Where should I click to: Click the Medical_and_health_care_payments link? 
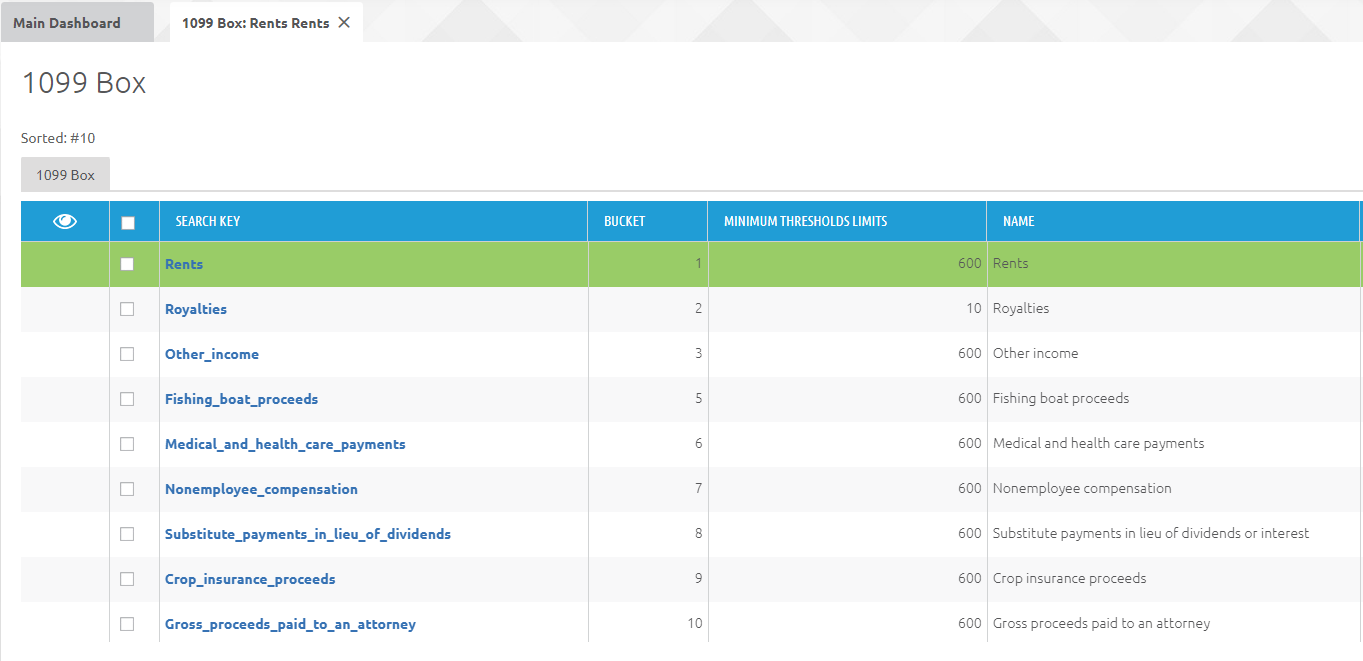pos(285,444)
